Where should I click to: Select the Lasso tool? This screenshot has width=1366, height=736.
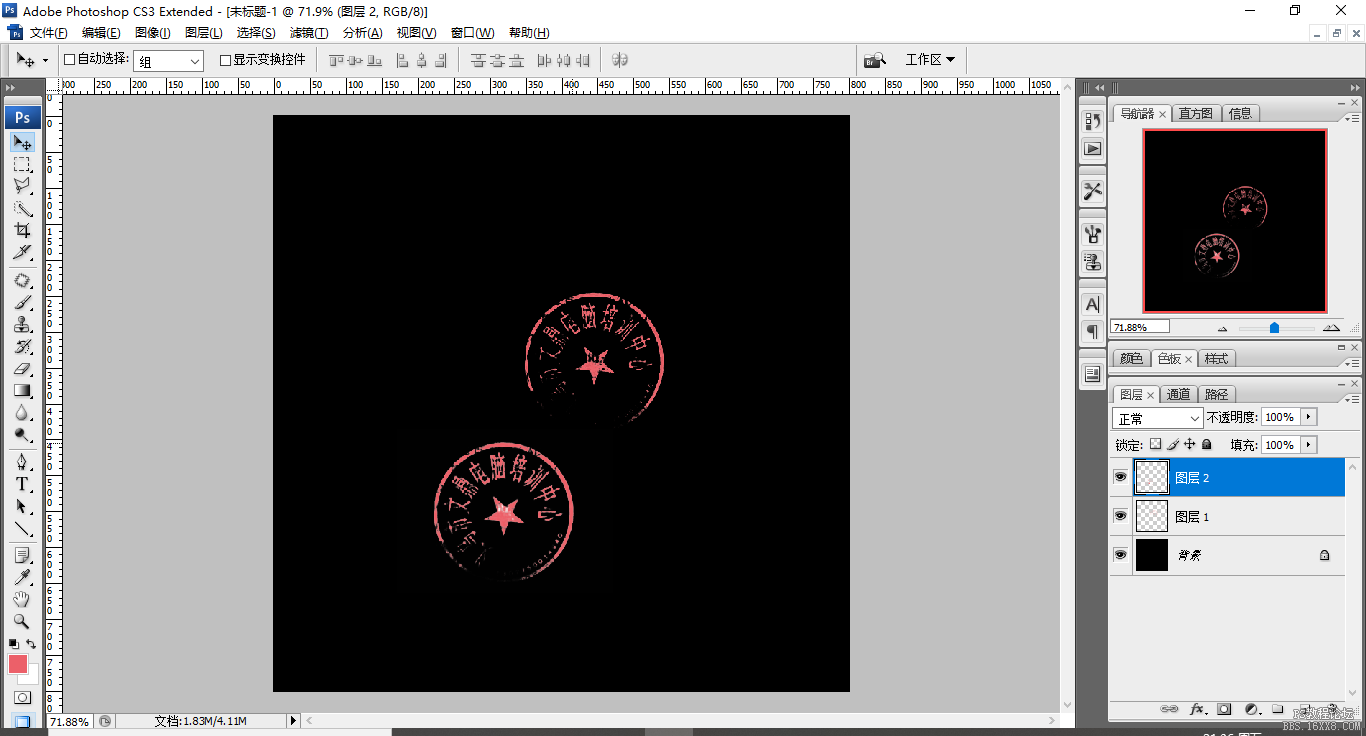22,186
